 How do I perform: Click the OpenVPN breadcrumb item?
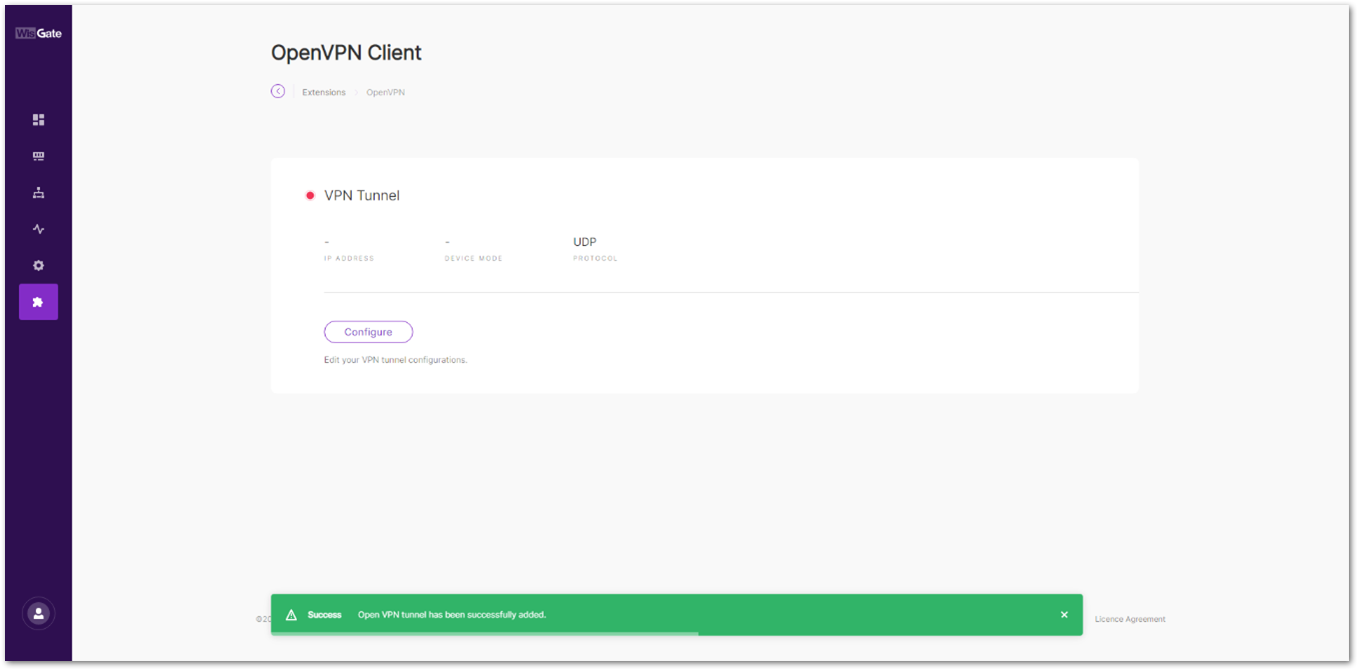click(385, 92)
